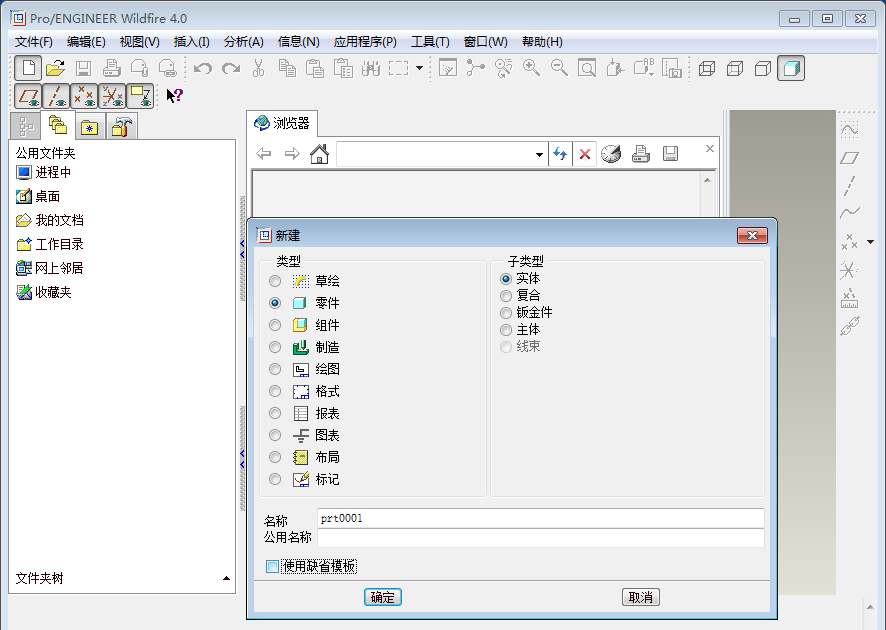Click the Zoom out magnifier icon

(x=559, y=69)
